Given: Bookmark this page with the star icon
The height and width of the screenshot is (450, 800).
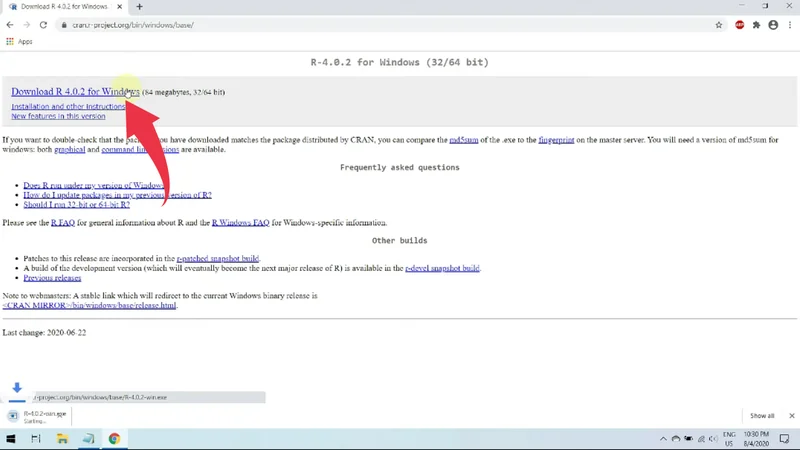Looking at the screenshot, I should pyautogui.click(x=718, y=25).
